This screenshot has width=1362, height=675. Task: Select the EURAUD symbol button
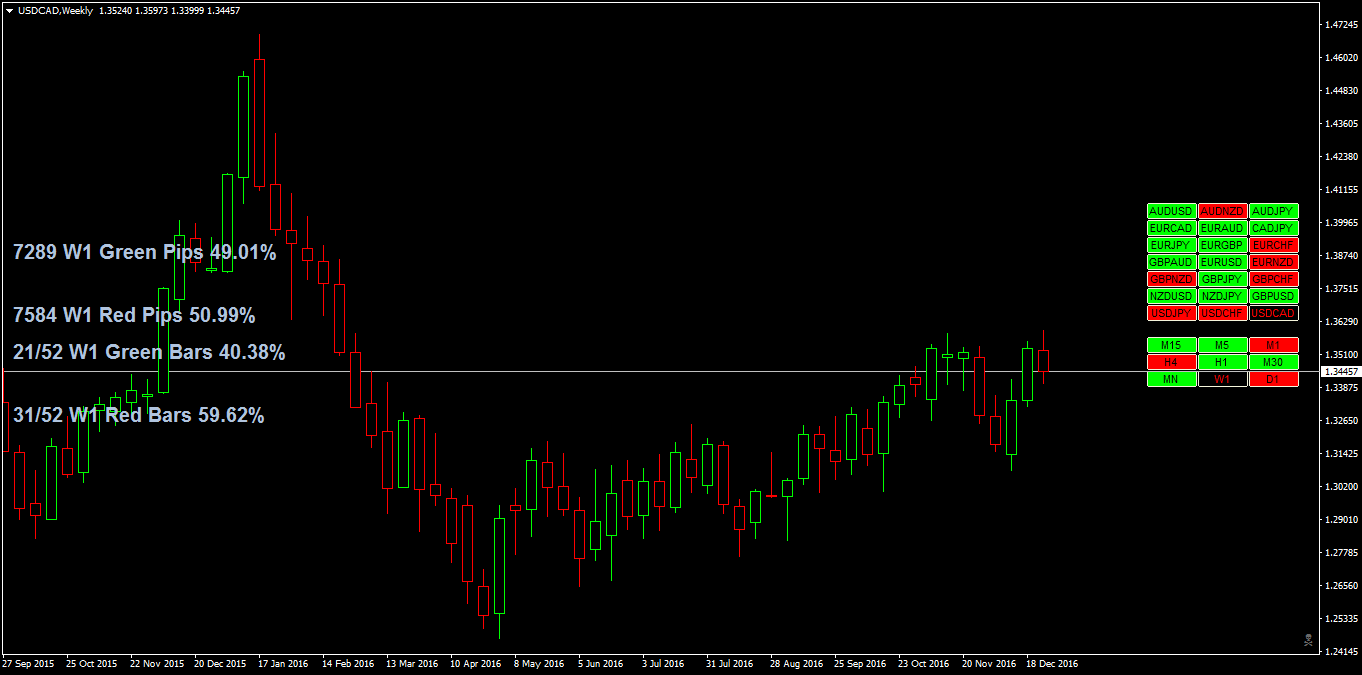click(x=1222, y=228)
